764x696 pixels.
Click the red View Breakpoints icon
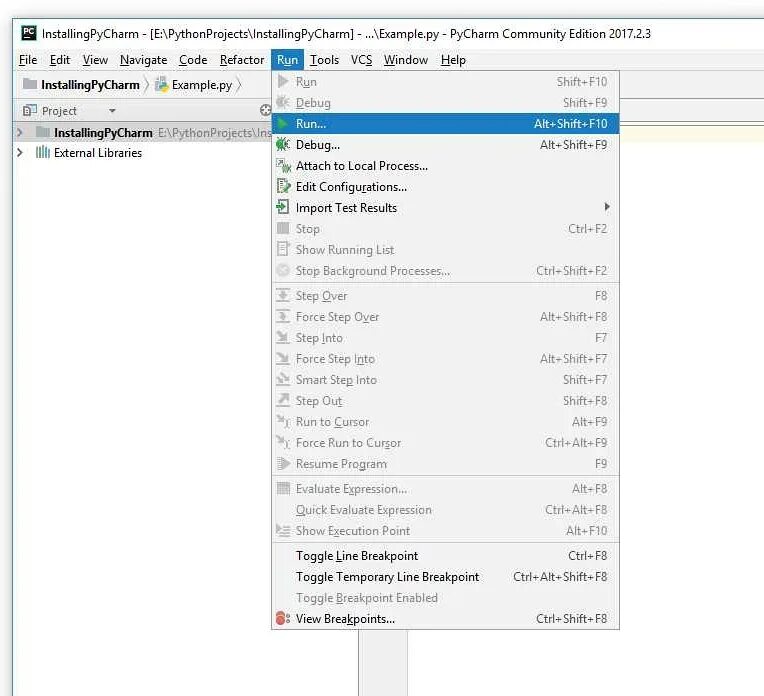(283, 619)
